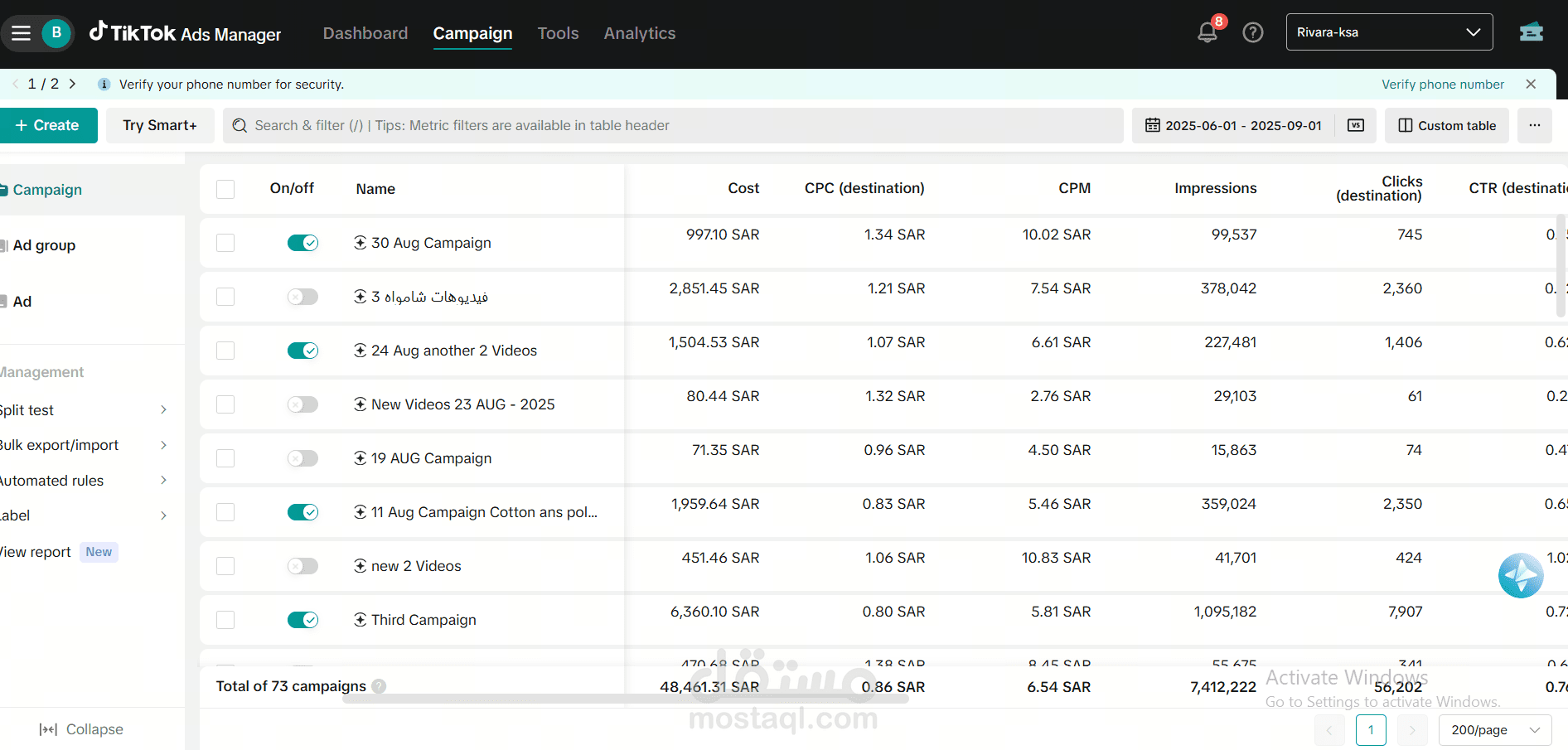
Task: Click the icon beside 24 Aug another 2 Videos
Action: pyautogui.click(x=361, y=350)
